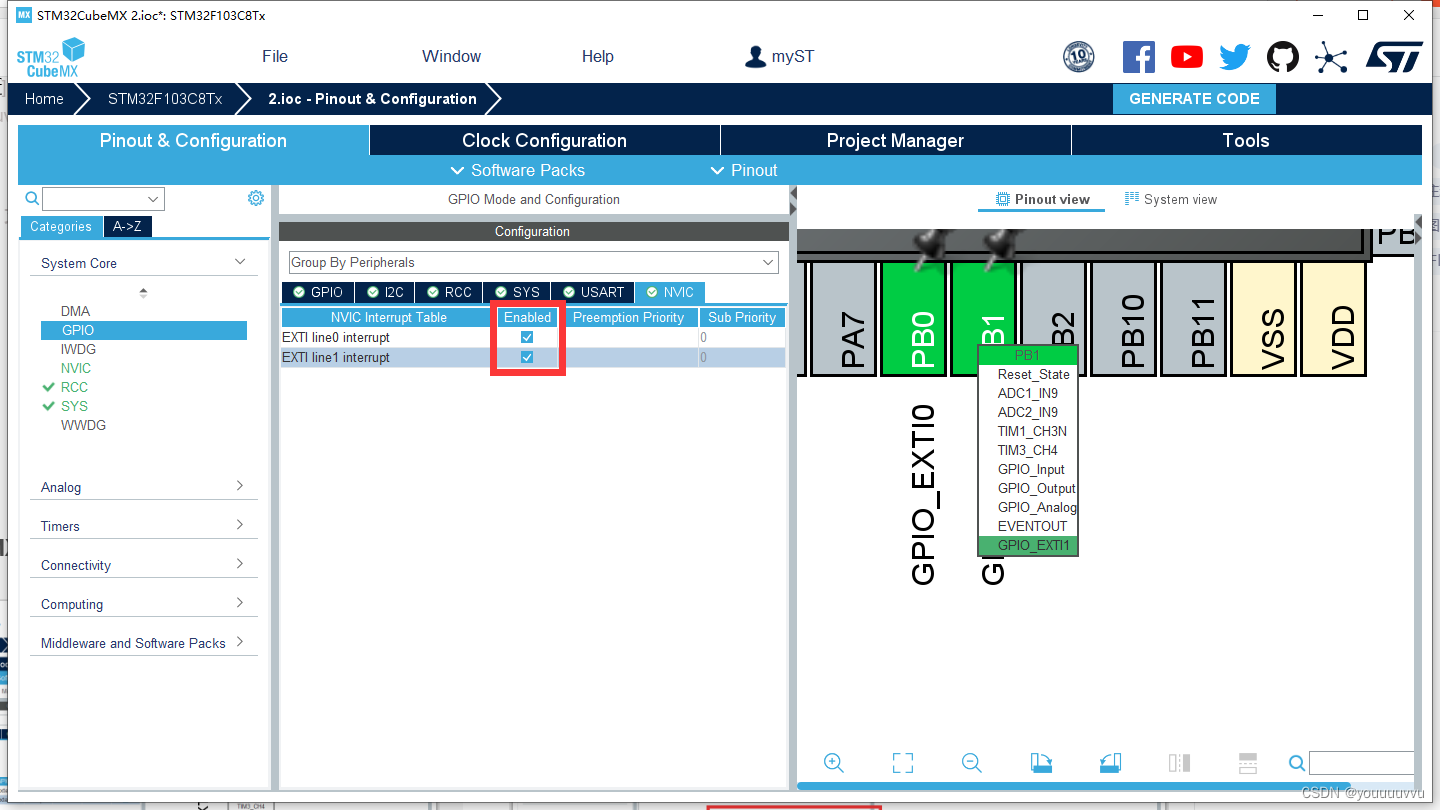Click the vertical split view icon

[1179, 763]
